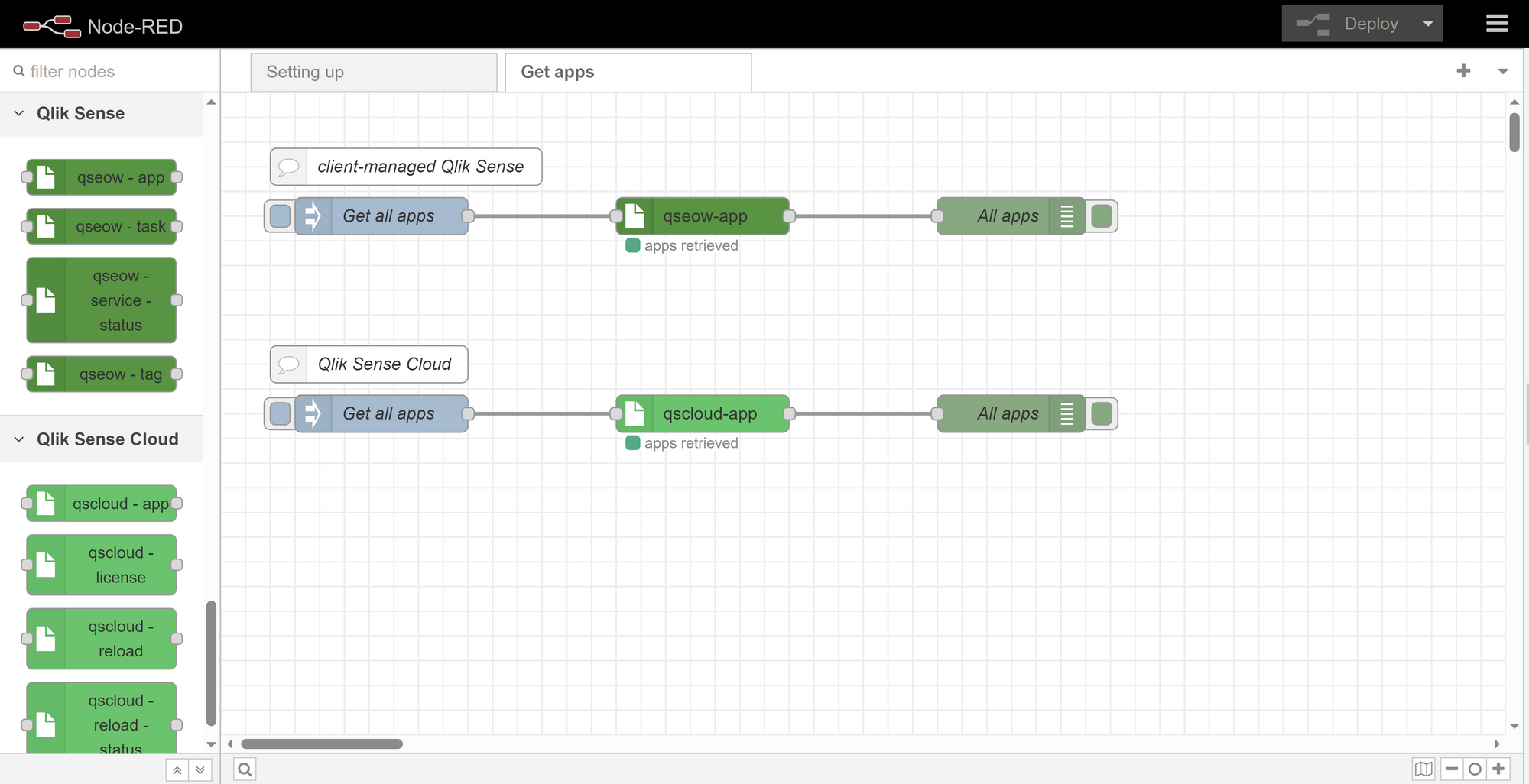The width and height of the screenshot is (1529, 784).
Task: Click the output port of qseow-app node
Action: pos(789,216)
